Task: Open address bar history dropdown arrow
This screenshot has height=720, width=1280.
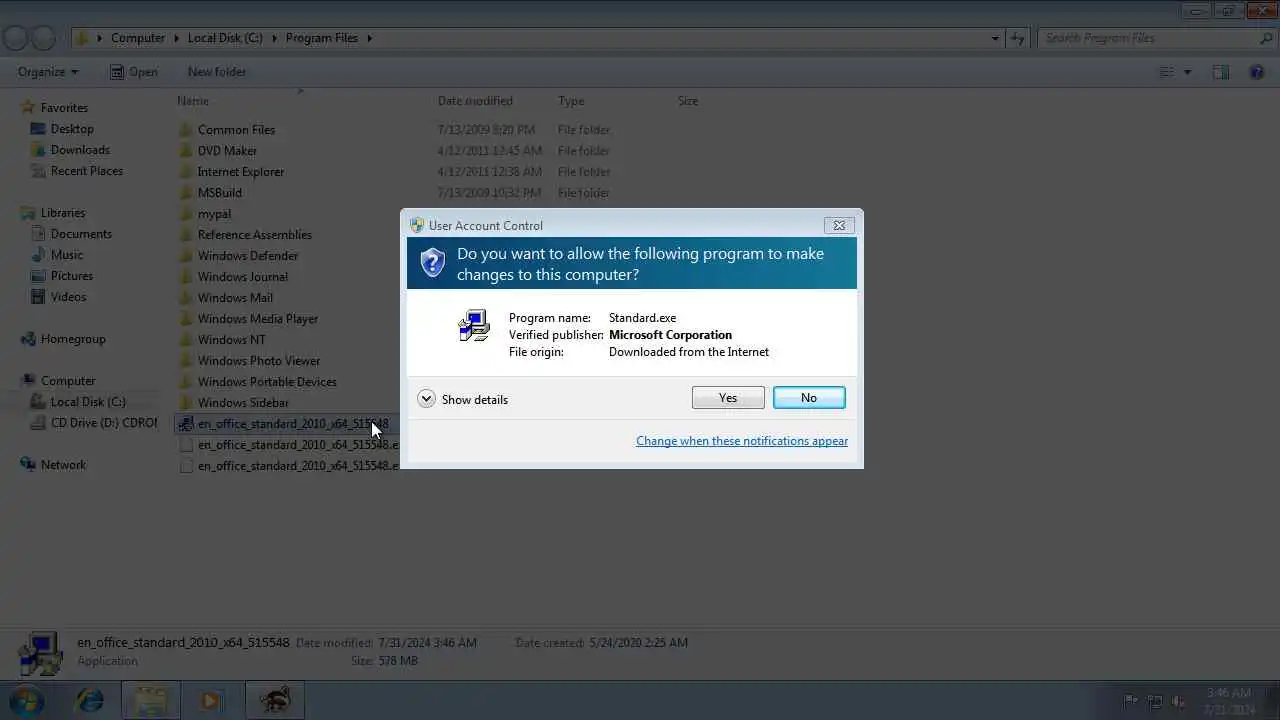Action: pyautogui.click(x=995, y=38)
